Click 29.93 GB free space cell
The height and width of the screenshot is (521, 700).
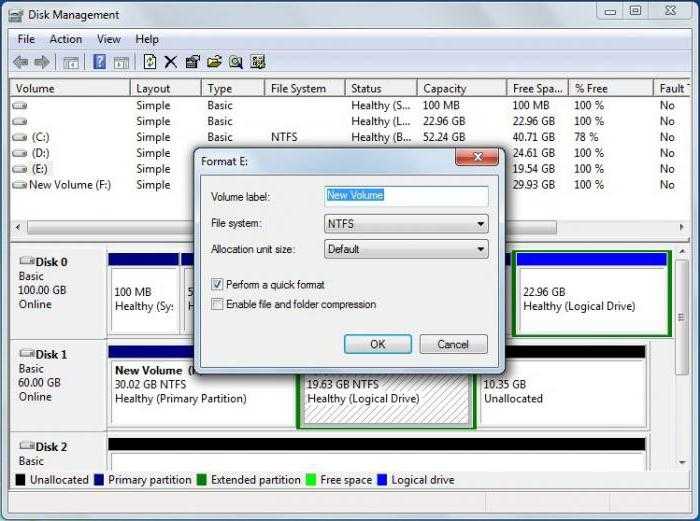pyautogui.click(x=533, y=185)
